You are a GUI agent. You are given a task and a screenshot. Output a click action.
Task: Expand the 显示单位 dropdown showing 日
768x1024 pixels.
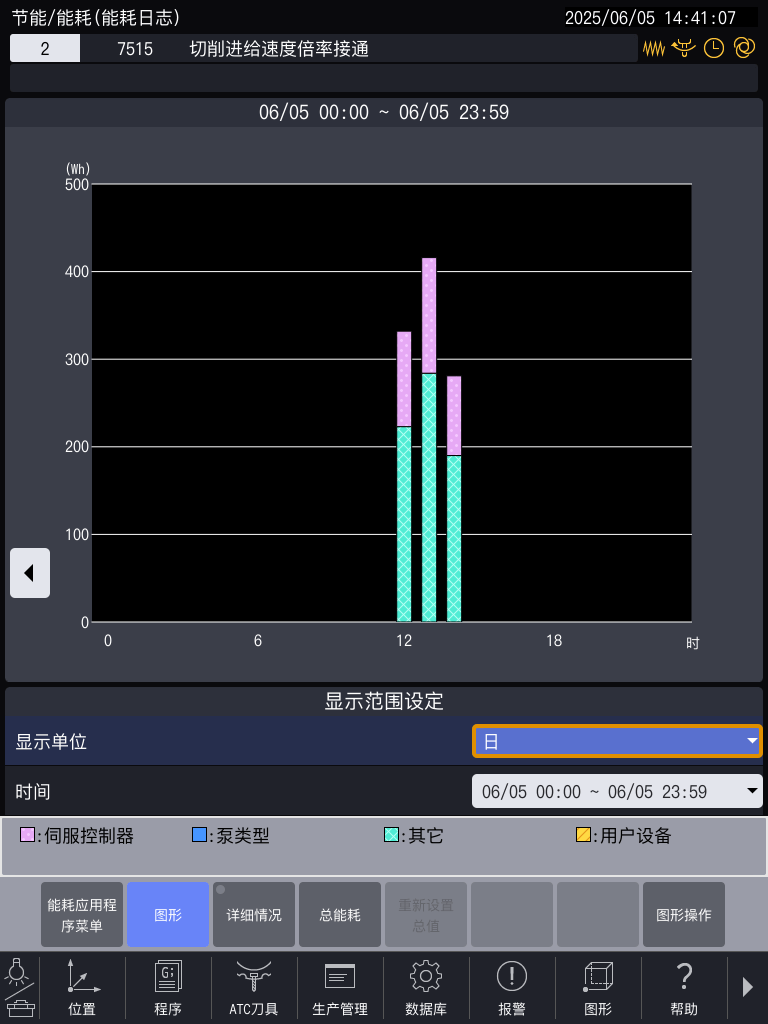616,741
